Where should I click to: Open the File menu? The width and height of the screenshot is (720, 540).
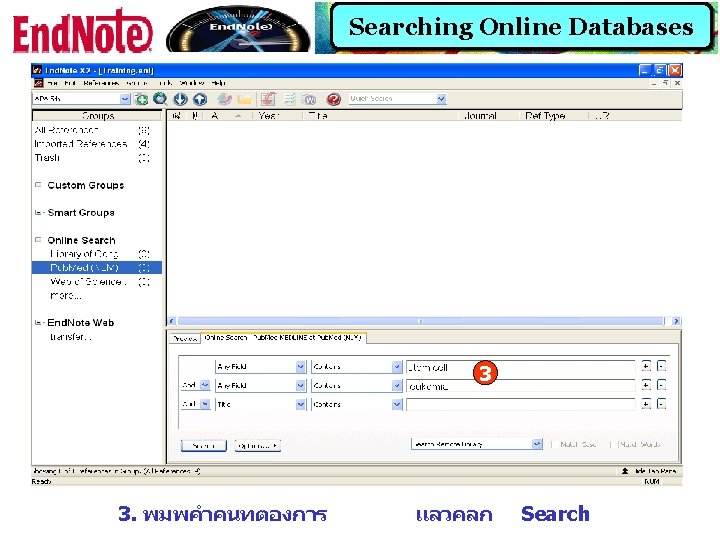[x=52, y=83]
